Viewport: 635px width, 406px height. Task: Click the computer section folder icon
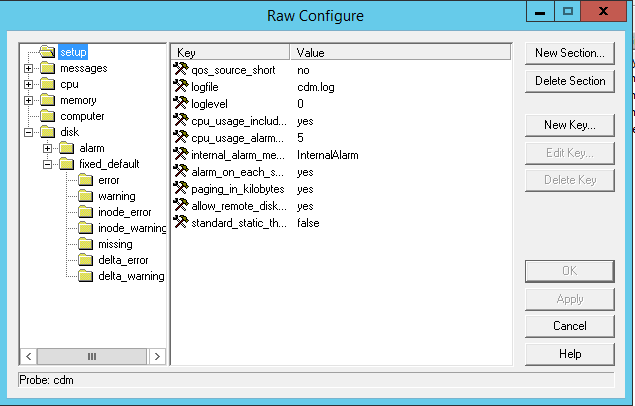48,116
